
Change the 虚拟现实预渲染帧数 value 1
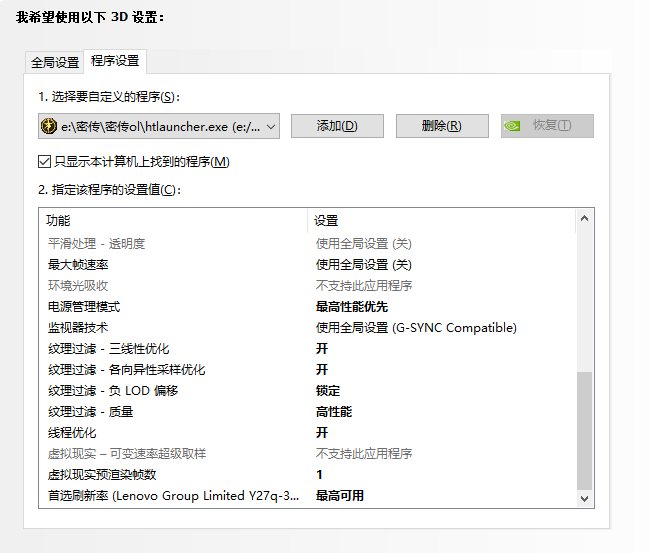[319, 475]
